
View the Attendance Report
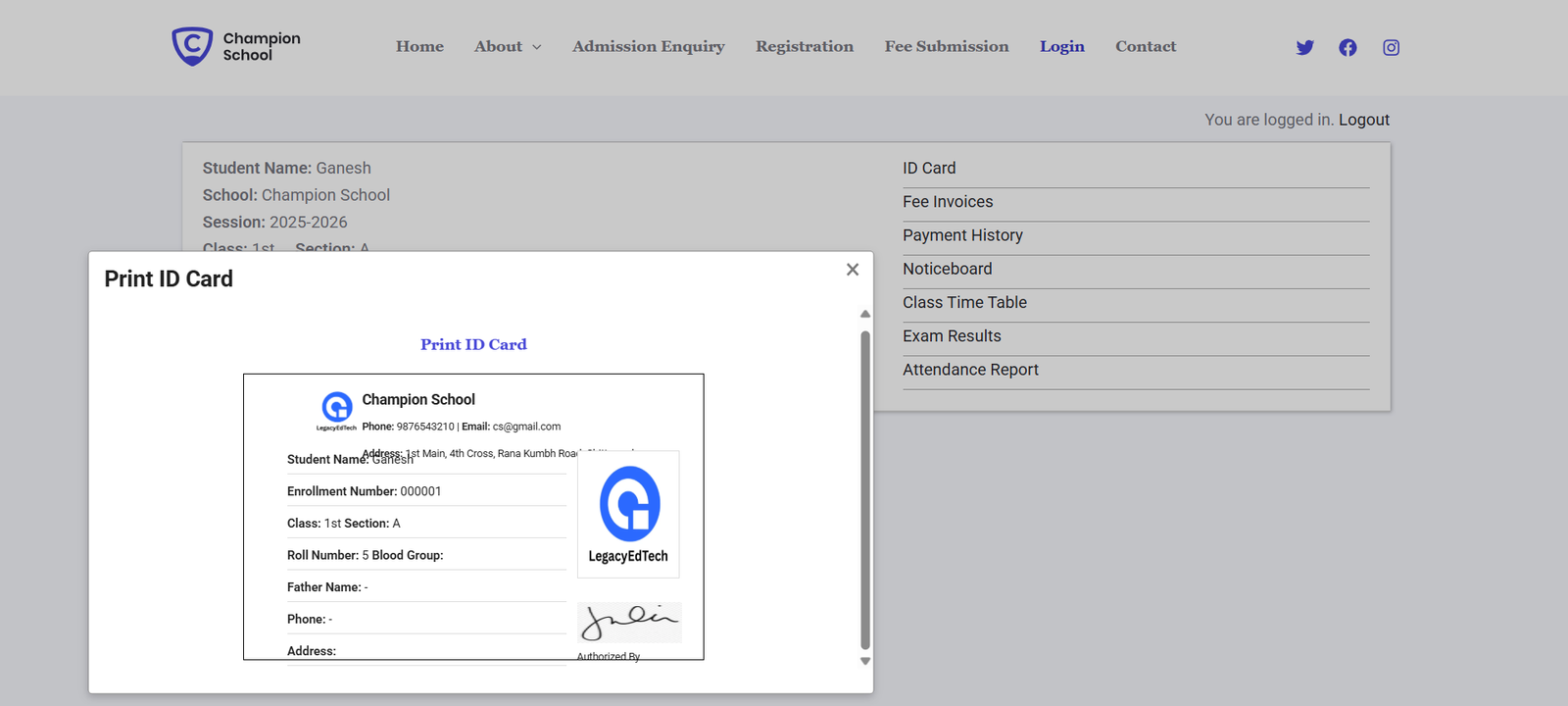coord(970,370)
